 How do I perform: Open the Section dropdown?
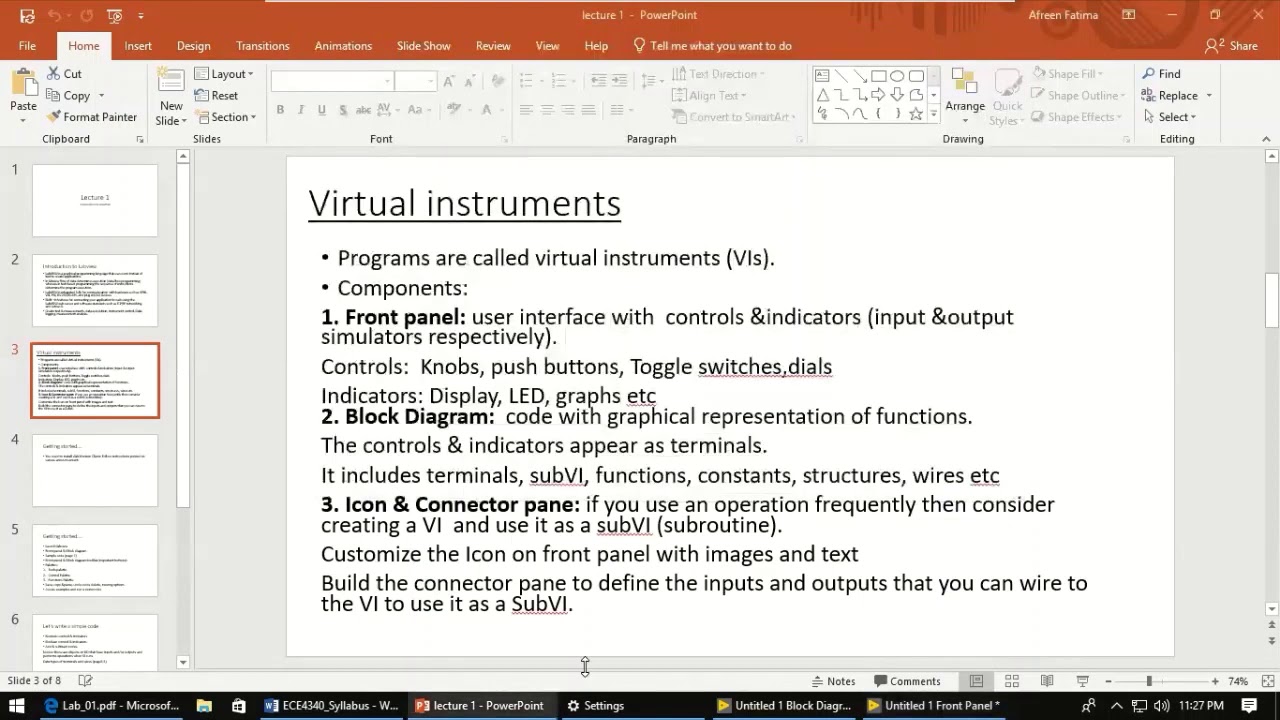(225, 117)
